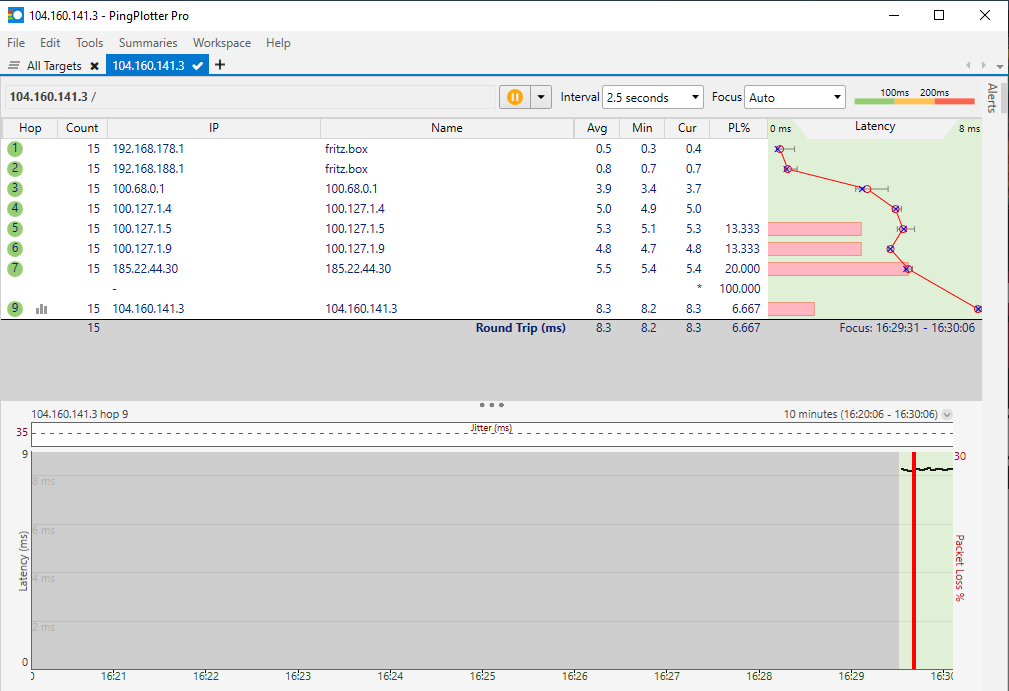Close the All Targets tab
The image size is (1009, 691).
(95, 66)
